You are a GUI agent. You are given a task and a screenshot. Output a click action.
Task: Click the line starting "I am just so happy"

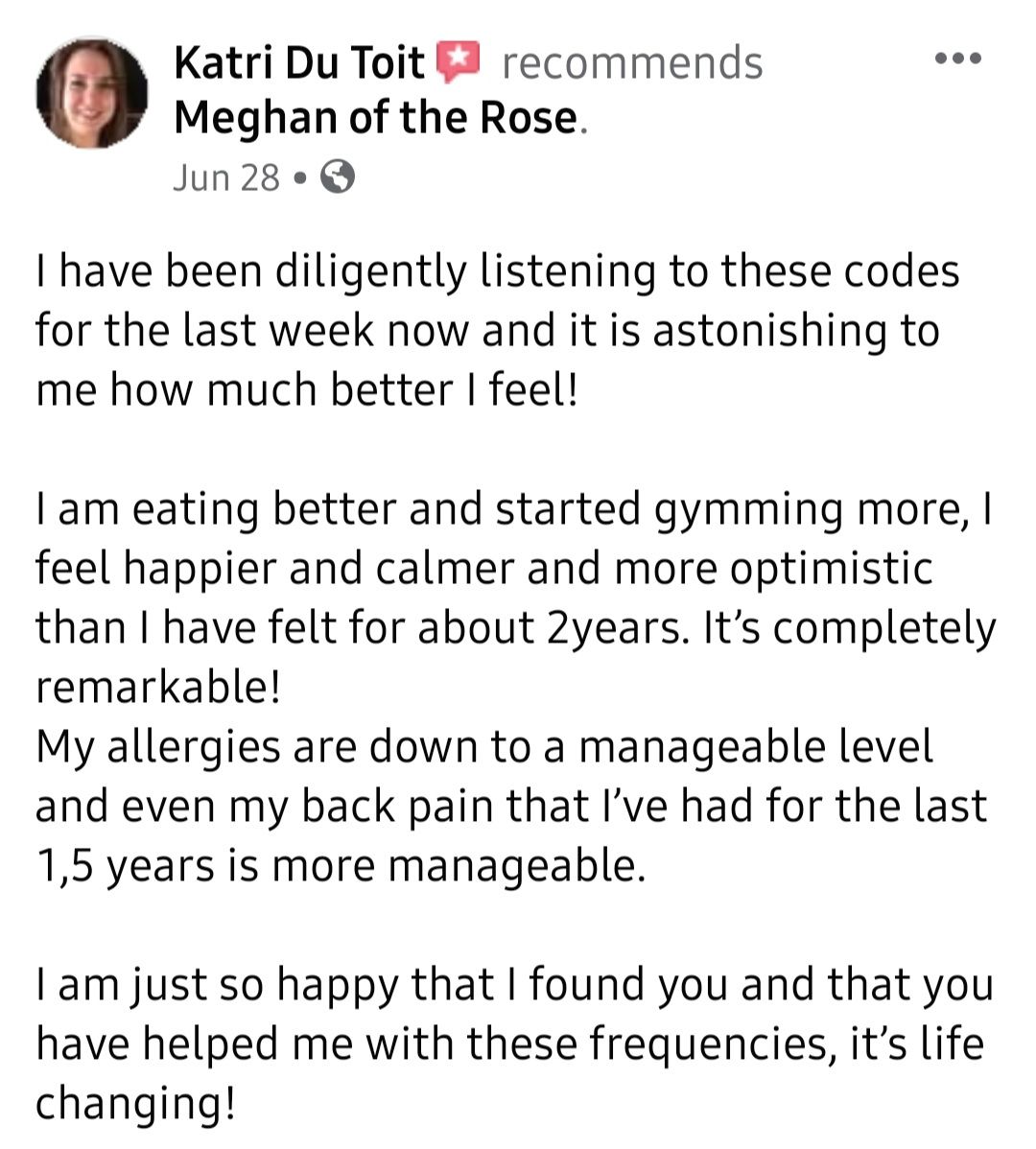coord(514,986)
